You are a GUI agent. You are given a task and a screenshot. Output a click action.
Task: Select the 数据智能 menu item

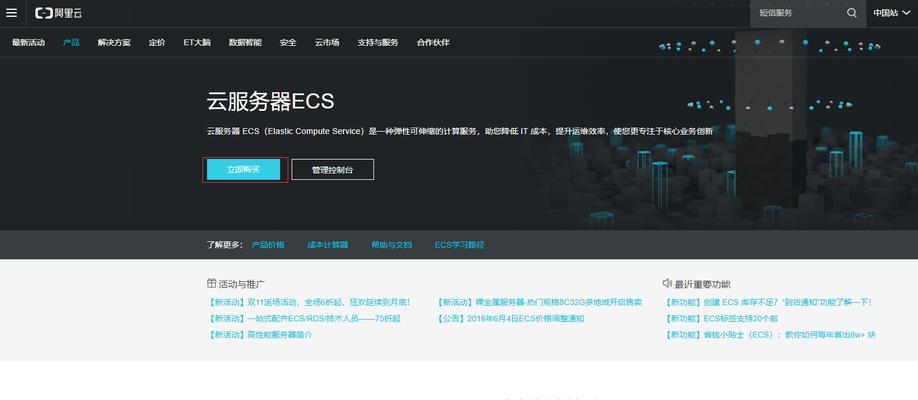[245, 43]
